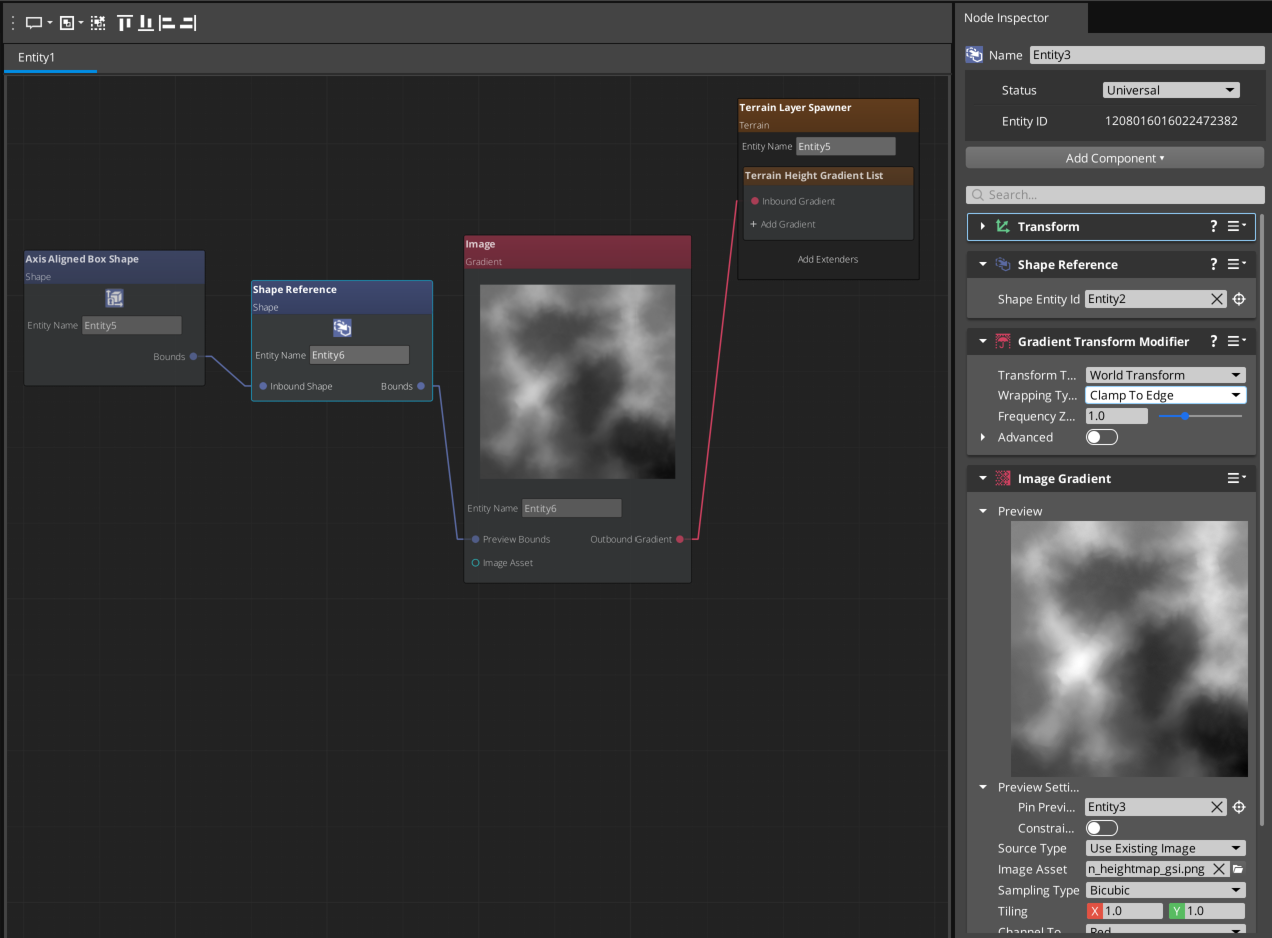Browse for Image Asset file
This screenshot has height=938, width=1272.
[1237, 870]
